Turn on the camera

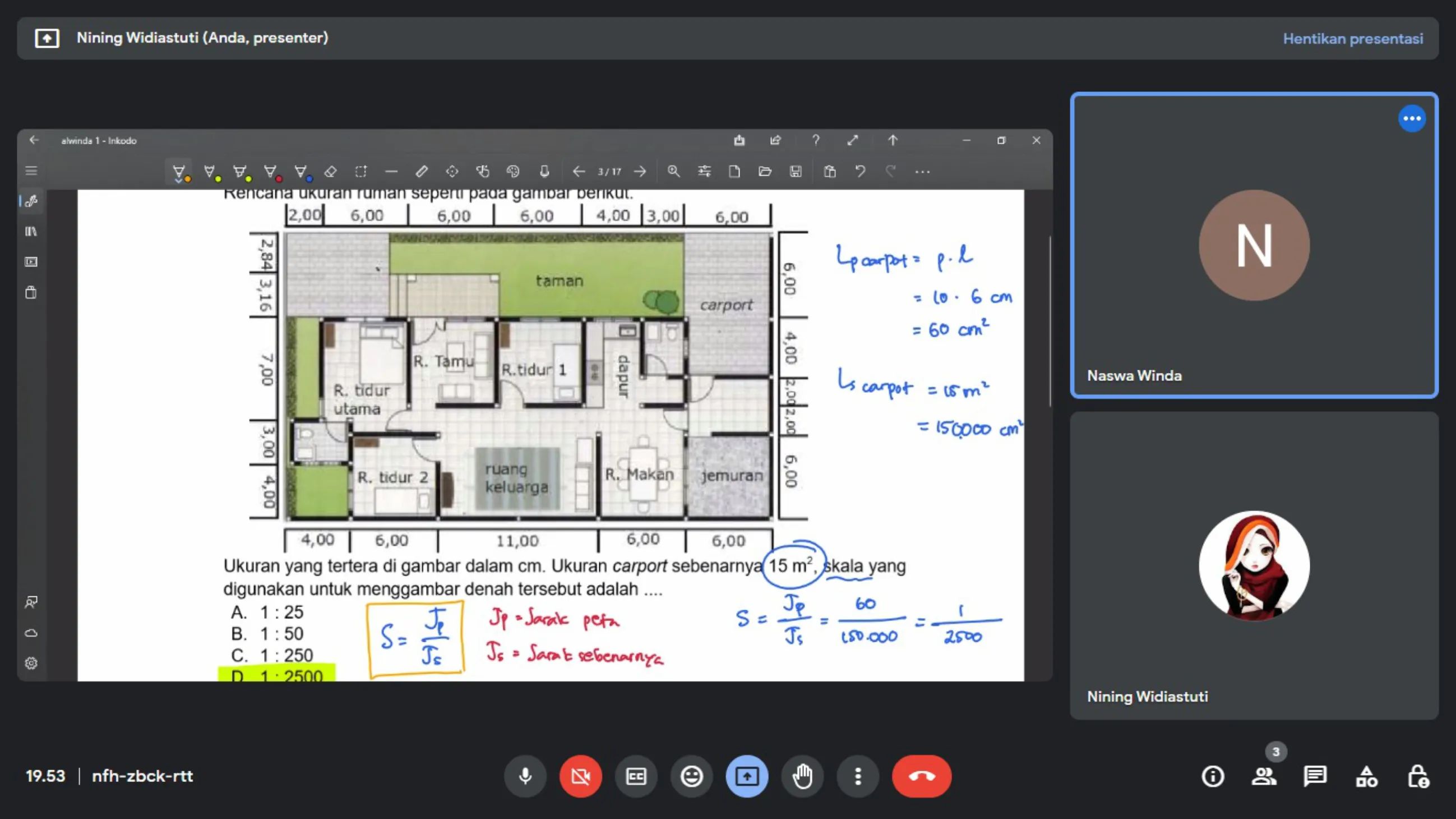point(580,776)
